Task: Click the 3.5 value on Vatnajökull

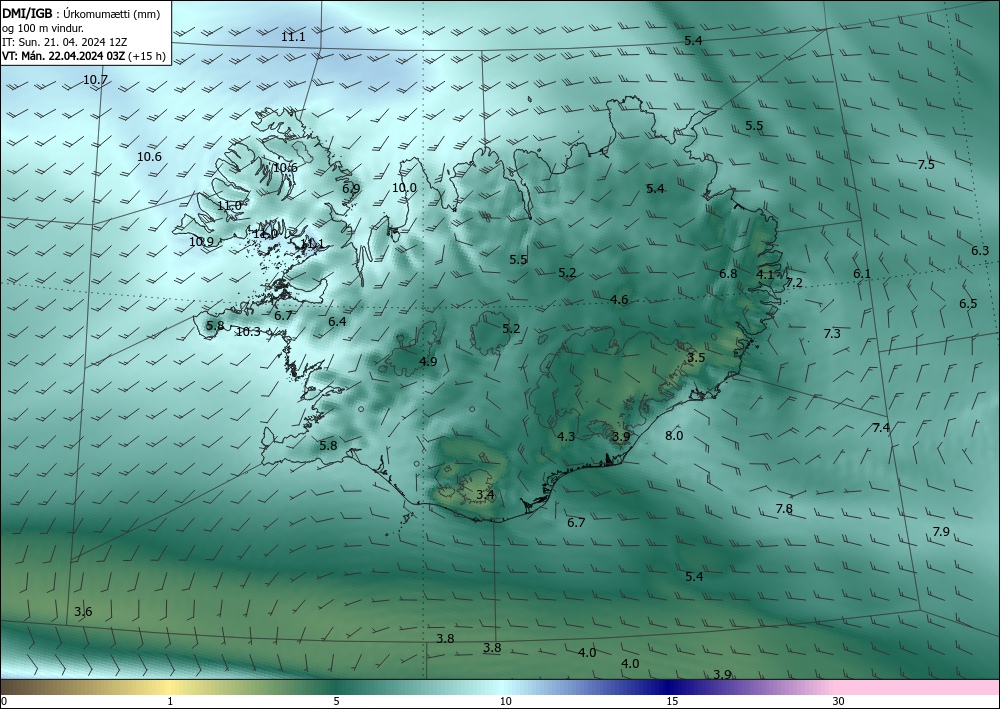Action: click(x=696, y=358)
